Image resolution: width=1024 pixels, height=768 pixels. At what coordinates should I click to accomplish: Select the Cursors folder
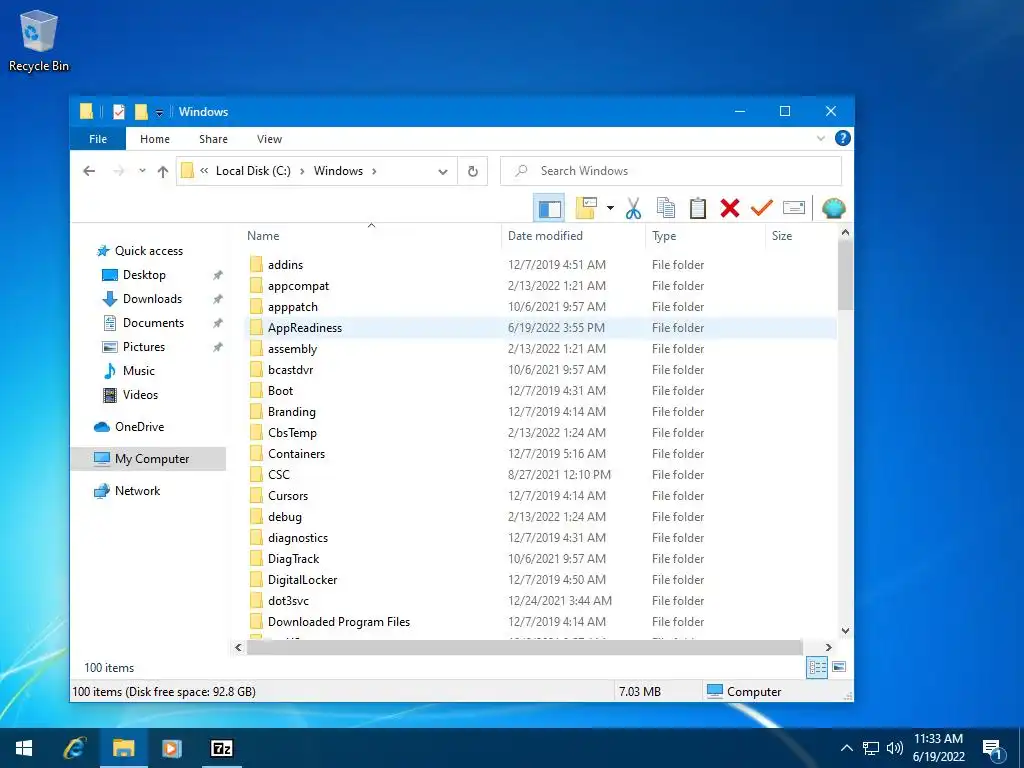tap(288, 496)
